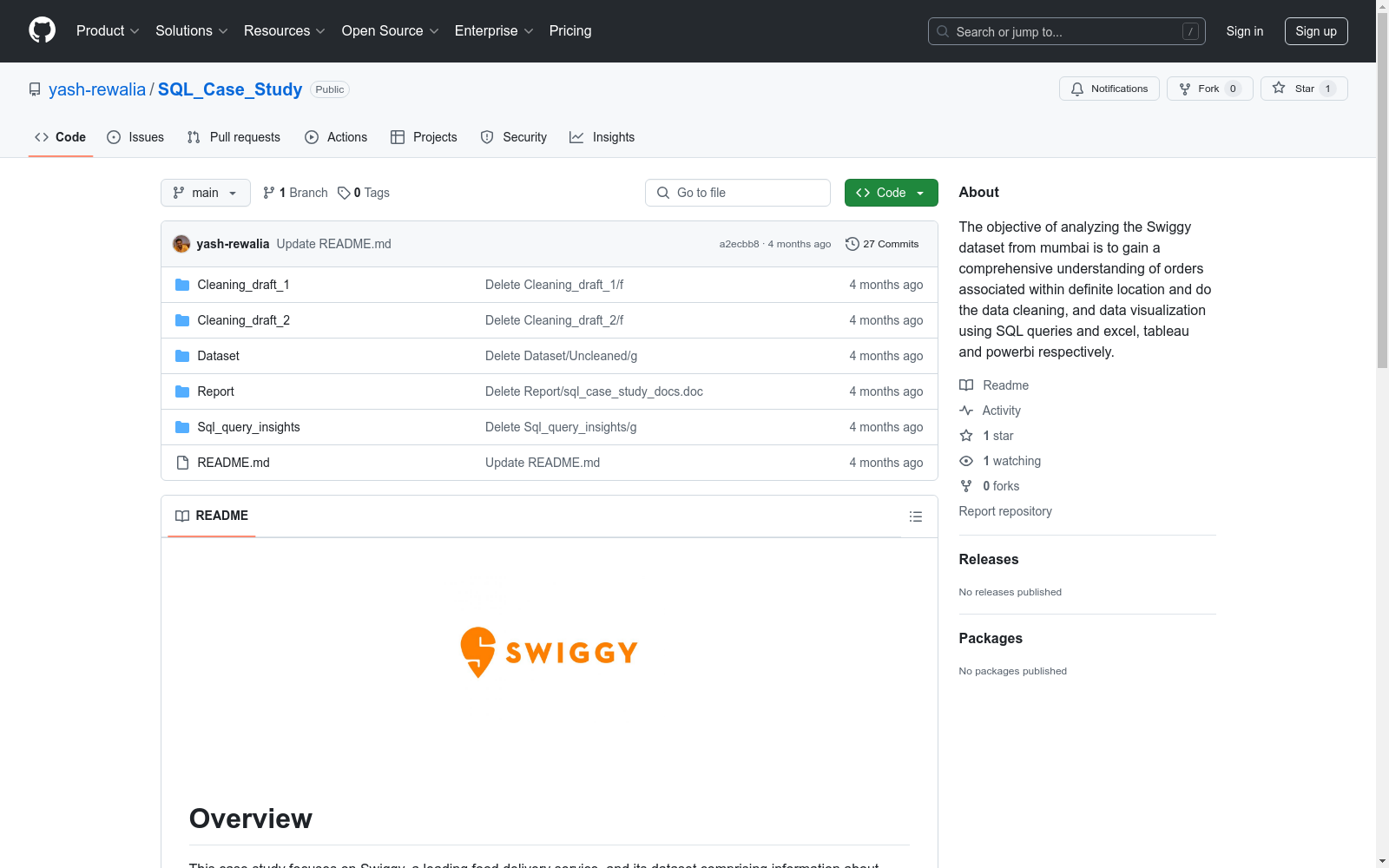
Task: Open the 1 Branch link
Action: tap(295, 193)
